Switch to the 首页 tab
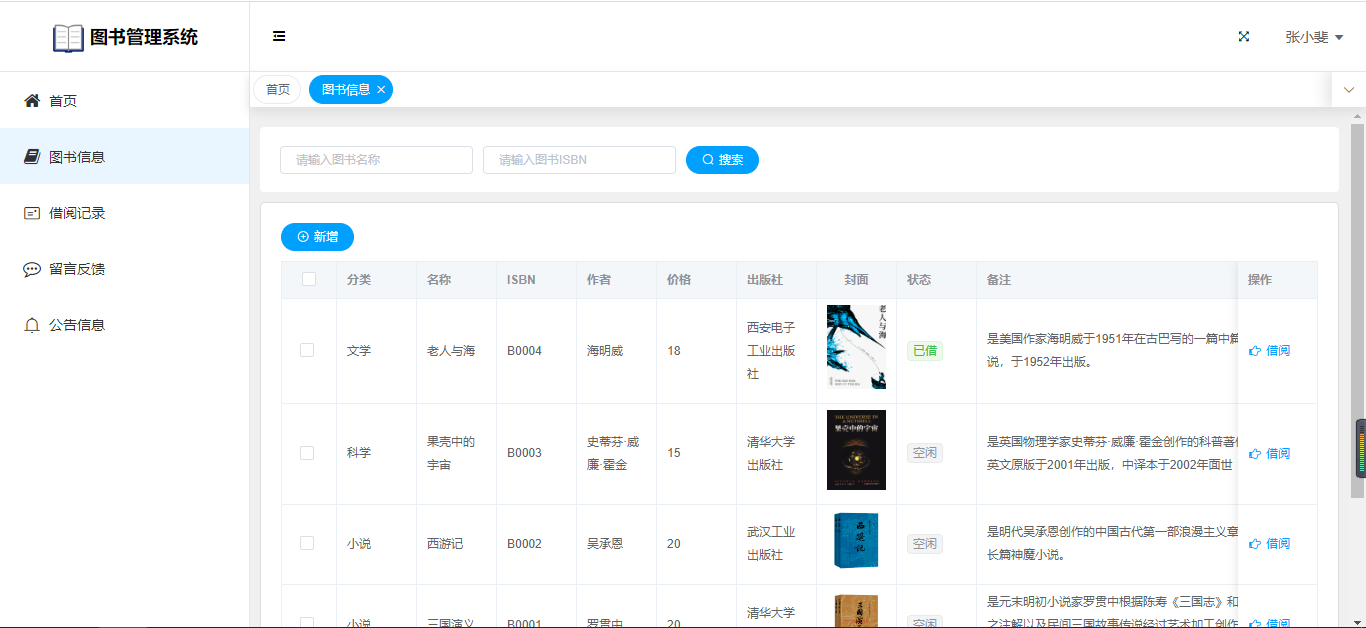 click(277, 90)
